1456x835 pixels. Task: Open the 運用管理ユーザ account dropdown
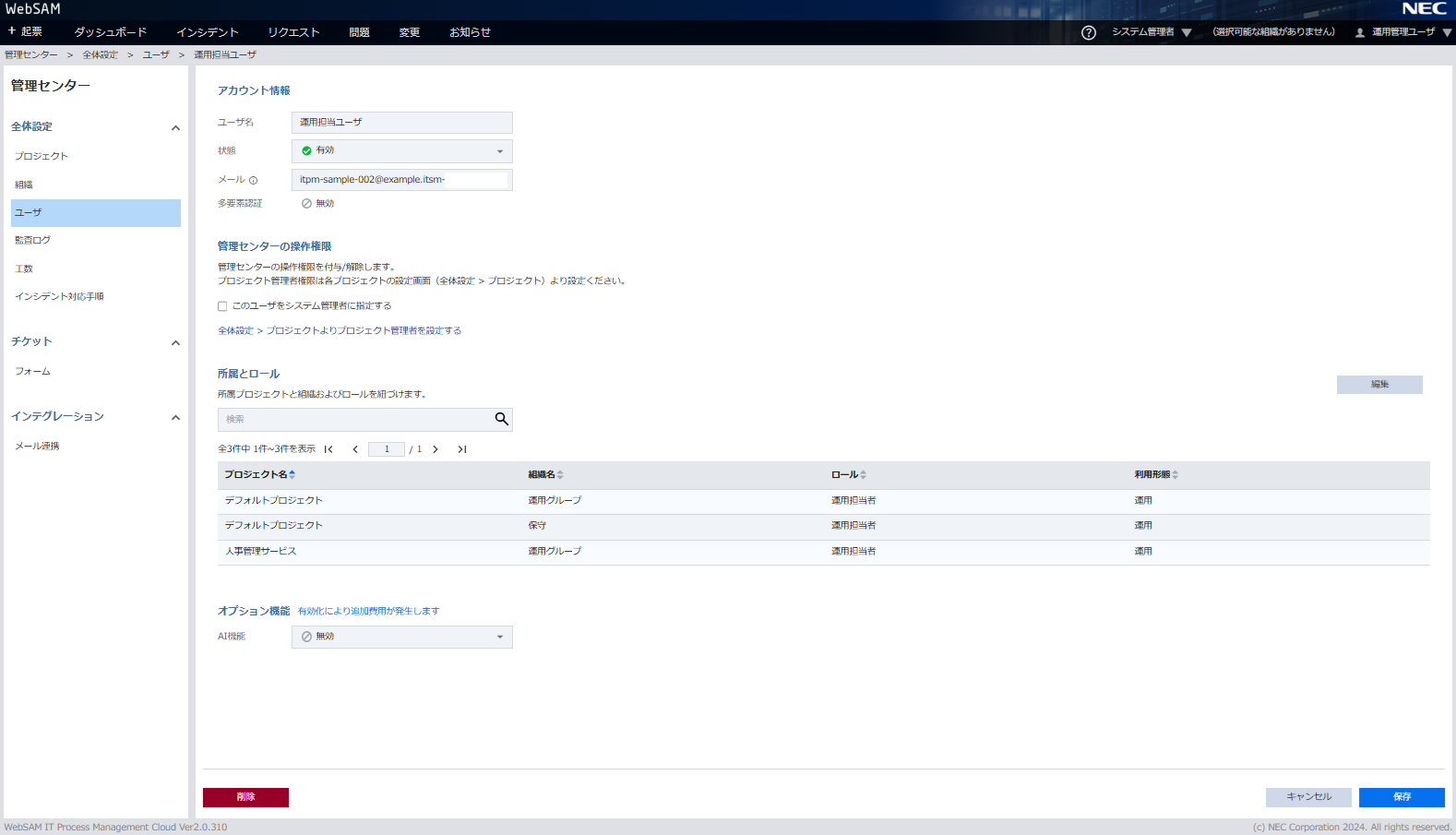pos(1411,32)
